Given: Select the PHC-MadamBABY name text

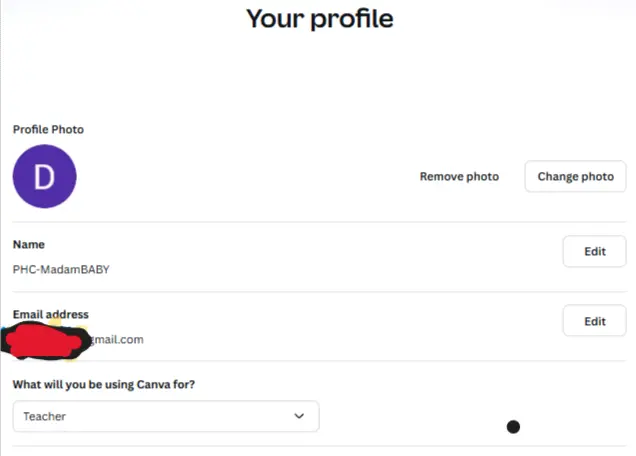Looking at the screenshot, I should click(x=61, y=269).
